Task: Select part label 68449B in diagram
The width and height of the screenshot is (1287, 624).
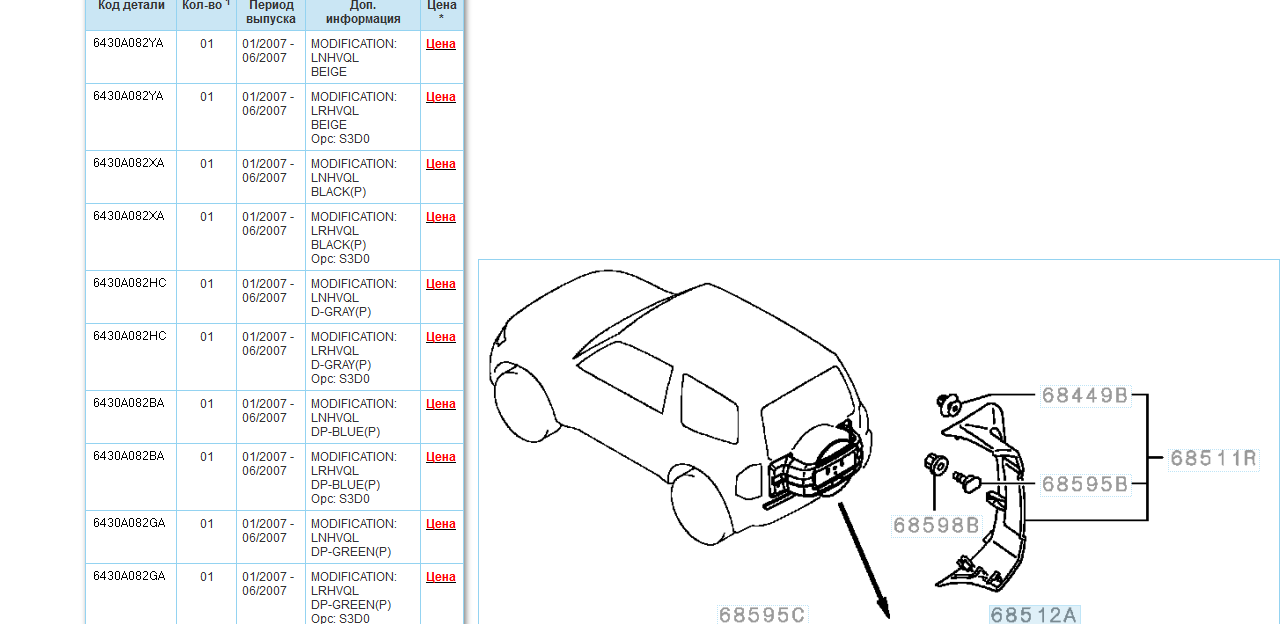Action: [x=1085, y=396]
